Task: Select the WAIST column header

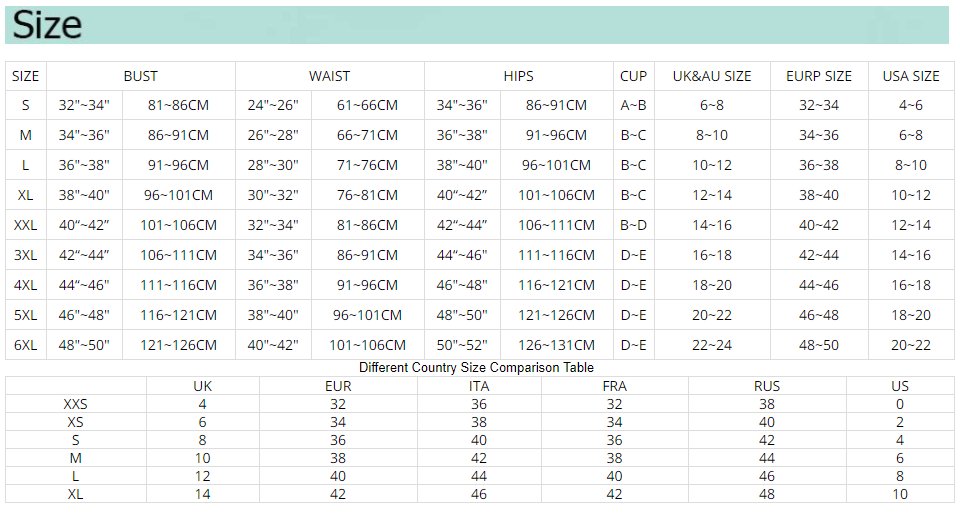Action: [x=329, y=76]
